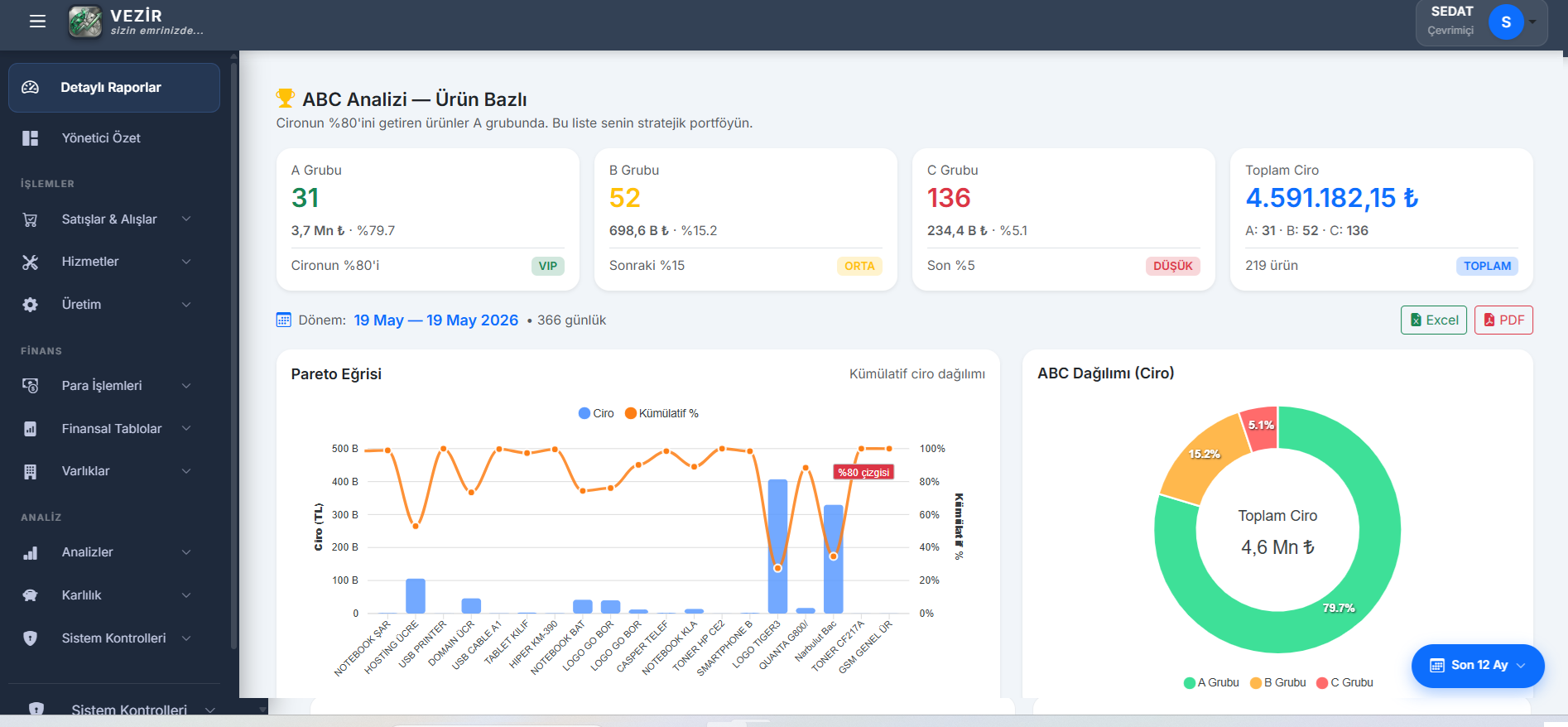Open the hamburger menu icon

37,22
